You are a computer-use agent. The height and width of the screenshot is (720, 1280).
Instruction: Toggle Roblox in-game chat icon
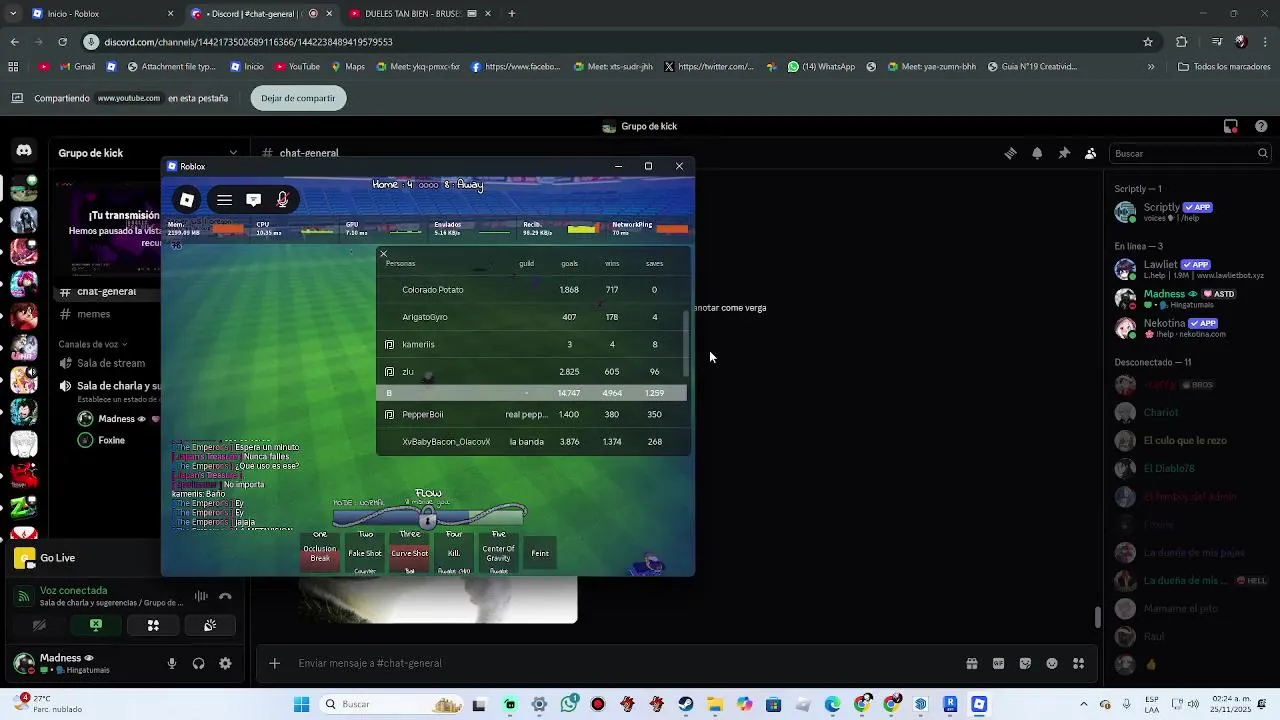pos(253,200)
